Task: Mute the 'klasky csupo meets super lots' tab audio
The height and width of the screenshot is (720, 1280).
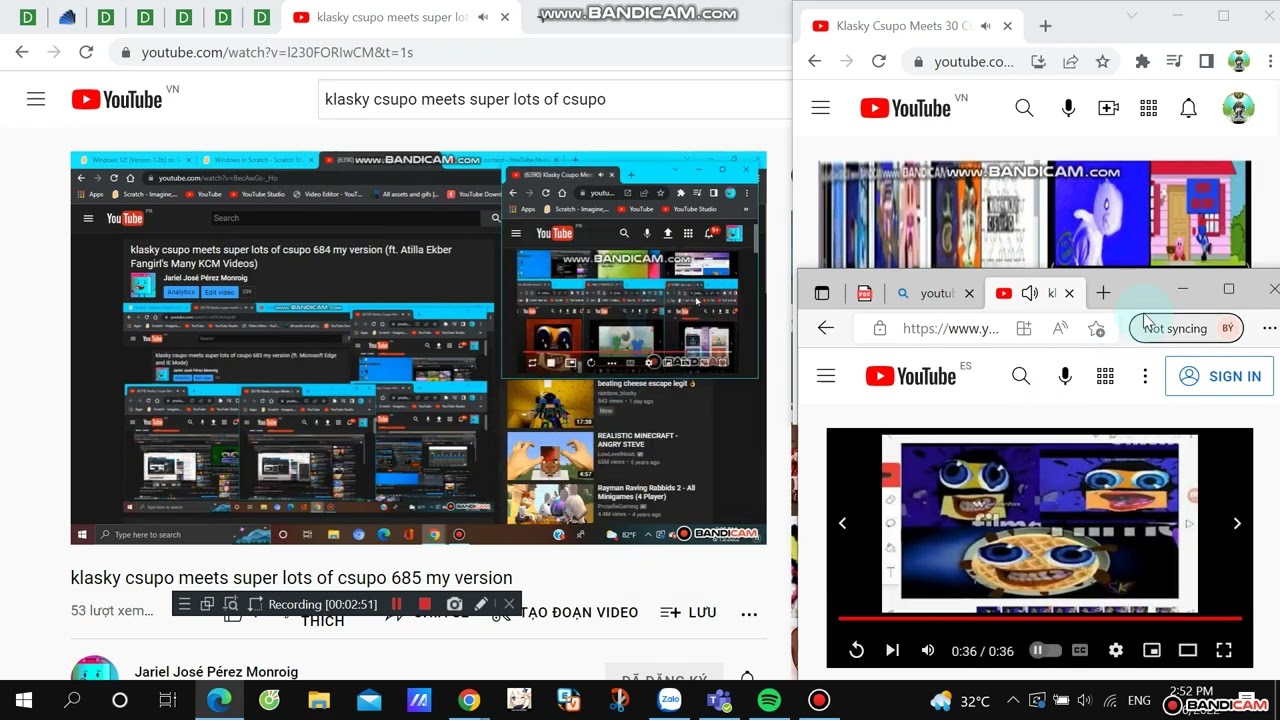Action: click(x=483, y=17)
